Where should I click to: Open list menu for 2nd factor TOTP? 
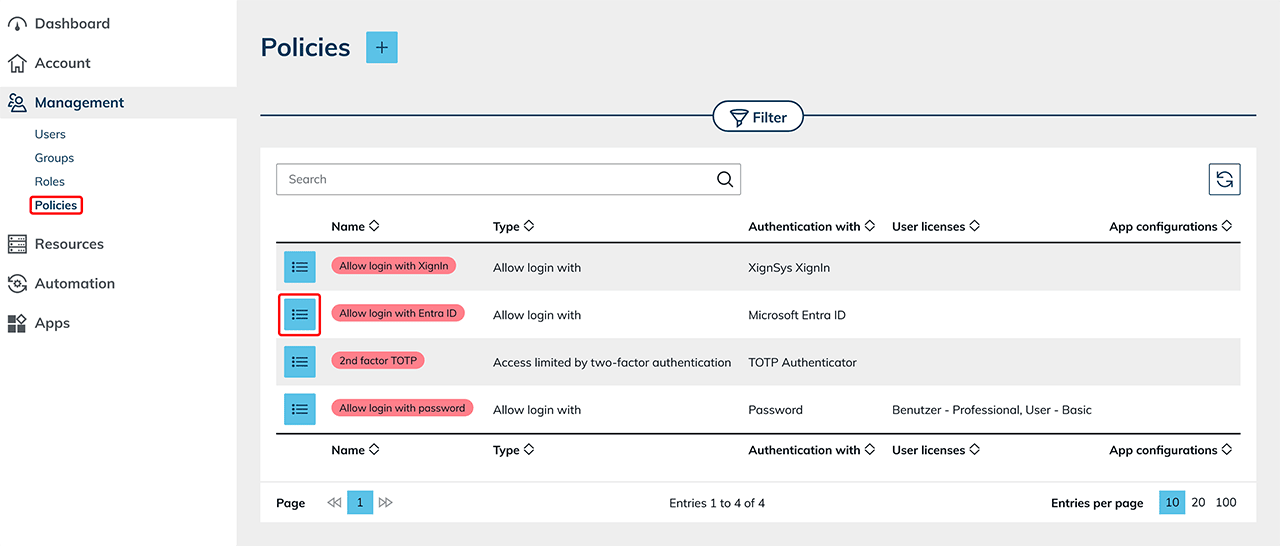point(300,362)
